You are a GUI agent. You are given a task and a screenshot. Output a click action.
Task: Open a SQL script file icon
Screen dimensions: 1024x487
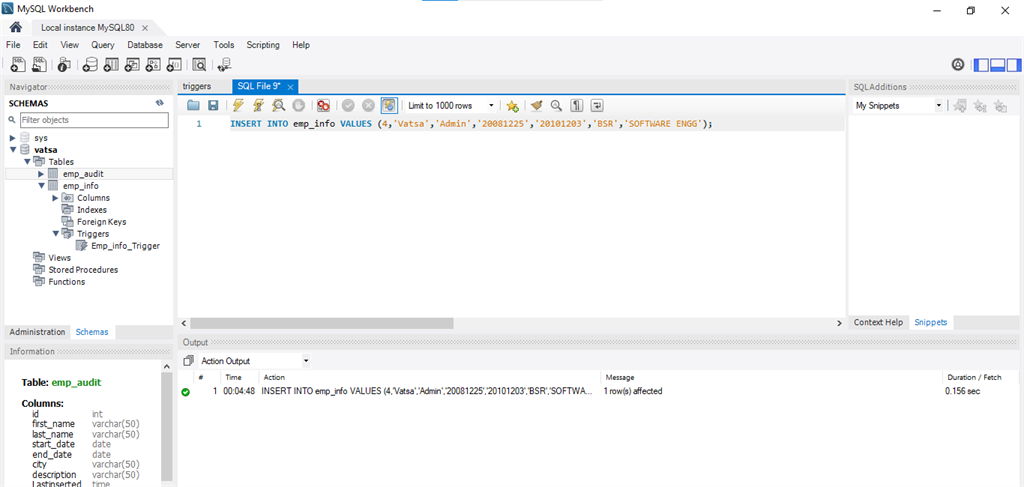pyautogui.click(x=40, y=64)
